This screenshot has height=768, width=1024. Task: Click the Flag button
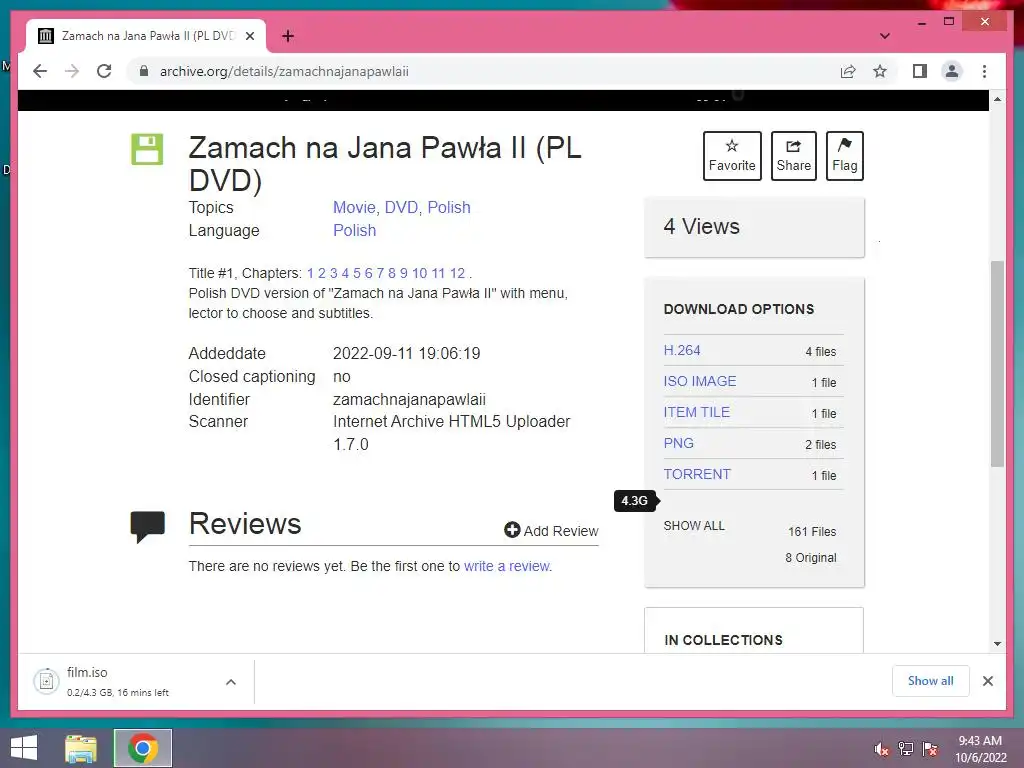(x=844, y=155)
